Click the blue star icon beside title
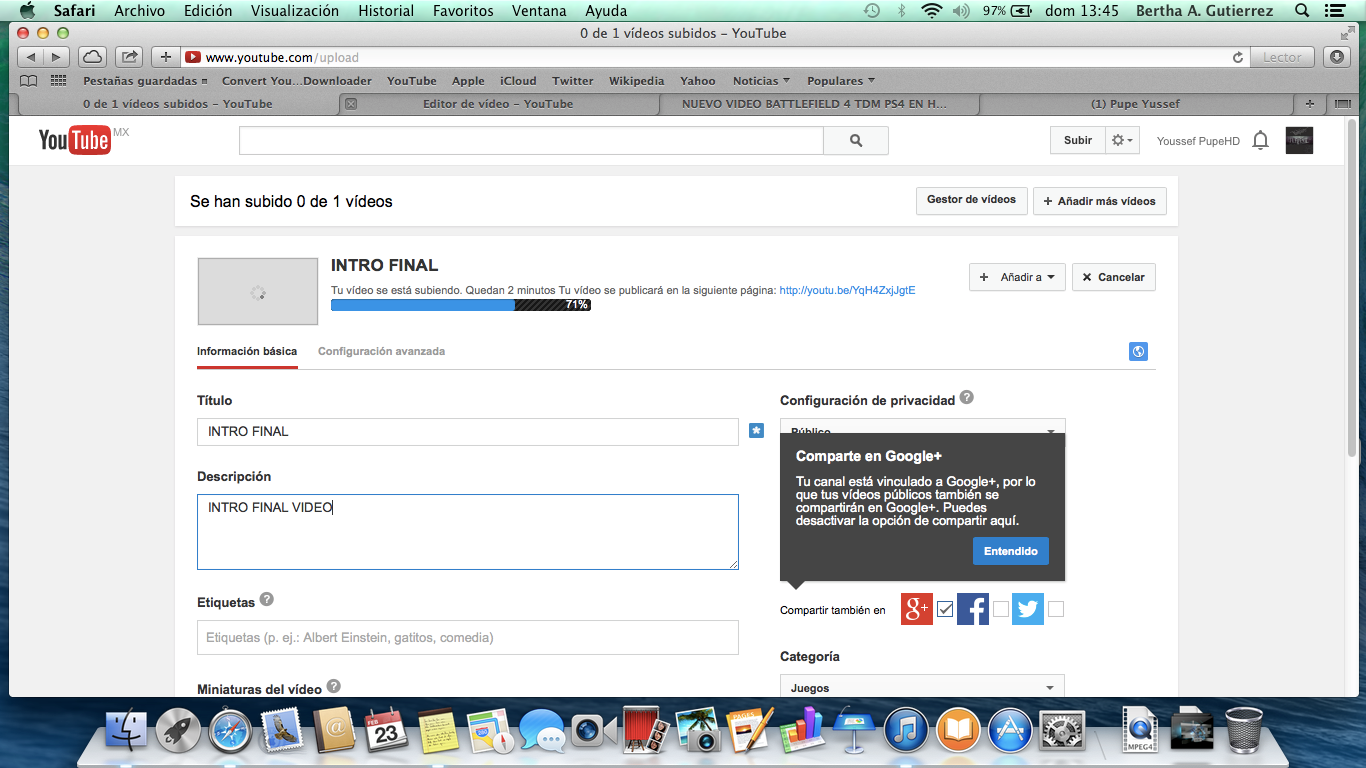This screenshot has width=1366, height=768. coord(757,431)
